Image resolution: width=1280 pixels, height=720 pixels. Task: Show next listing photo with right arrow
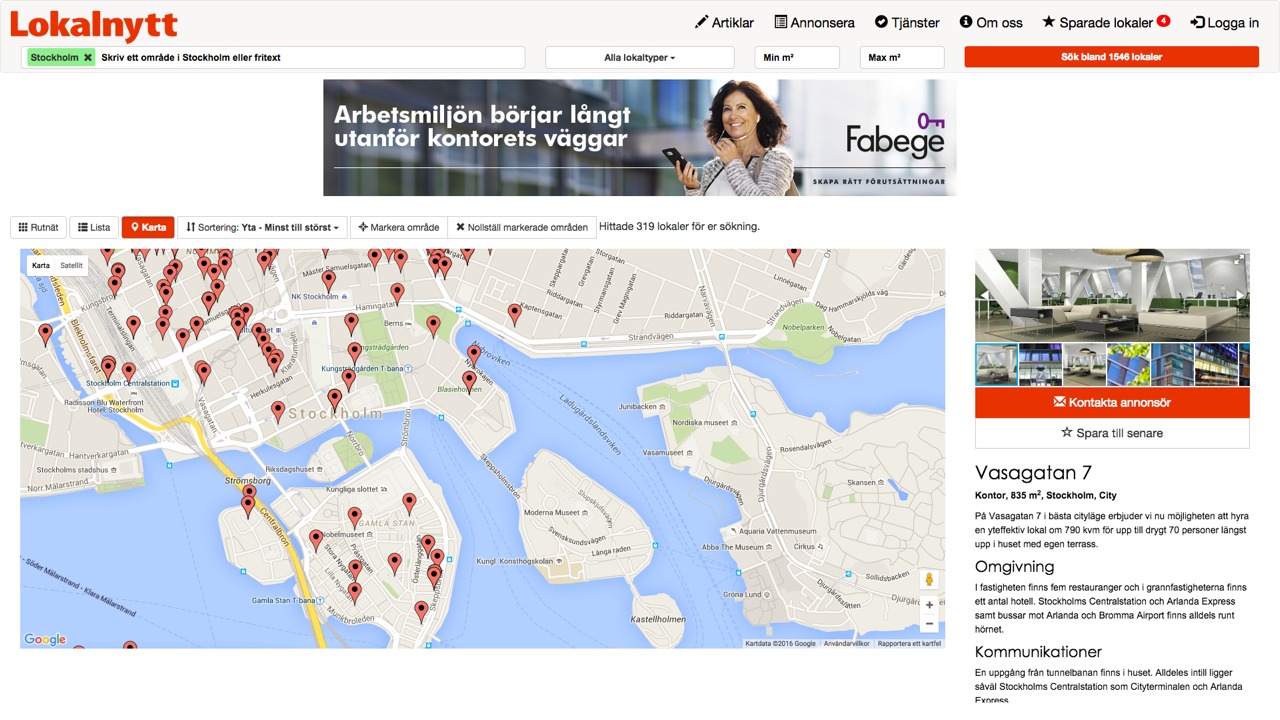(x=1241, y=296)
